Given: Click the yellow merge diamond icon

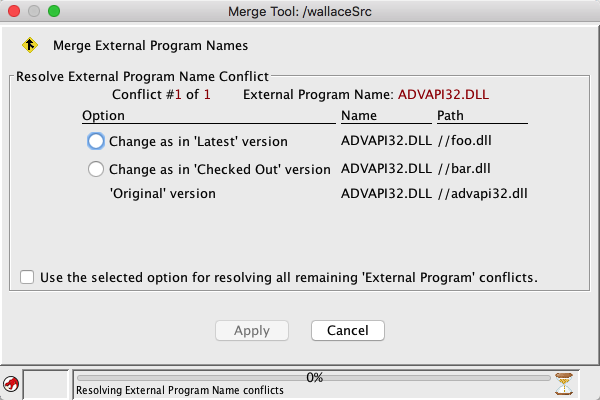Looking at the screenshot, I should [x=30, y=45].
